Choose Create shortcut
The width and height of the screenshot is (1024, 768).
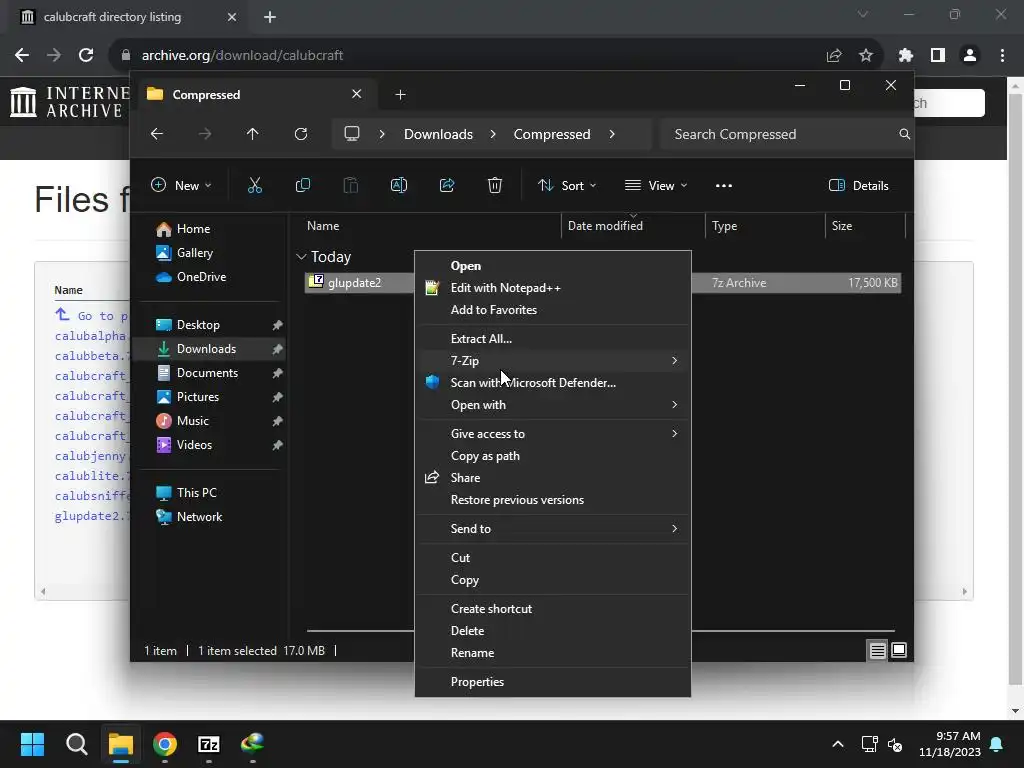552,609
